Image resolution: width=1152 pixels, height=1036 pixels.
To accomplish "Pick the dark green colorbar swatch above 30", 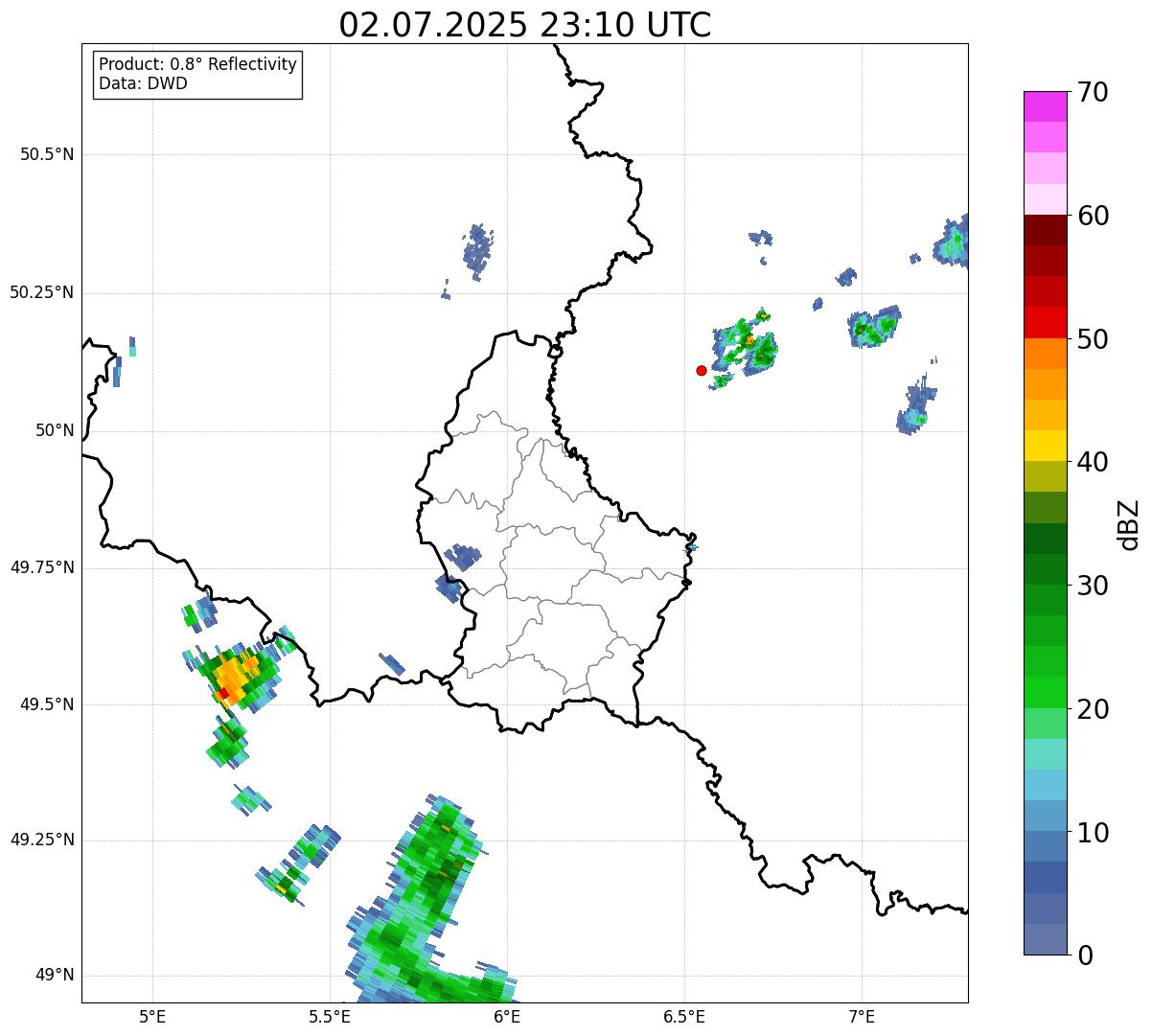I will coord(1045,569).
